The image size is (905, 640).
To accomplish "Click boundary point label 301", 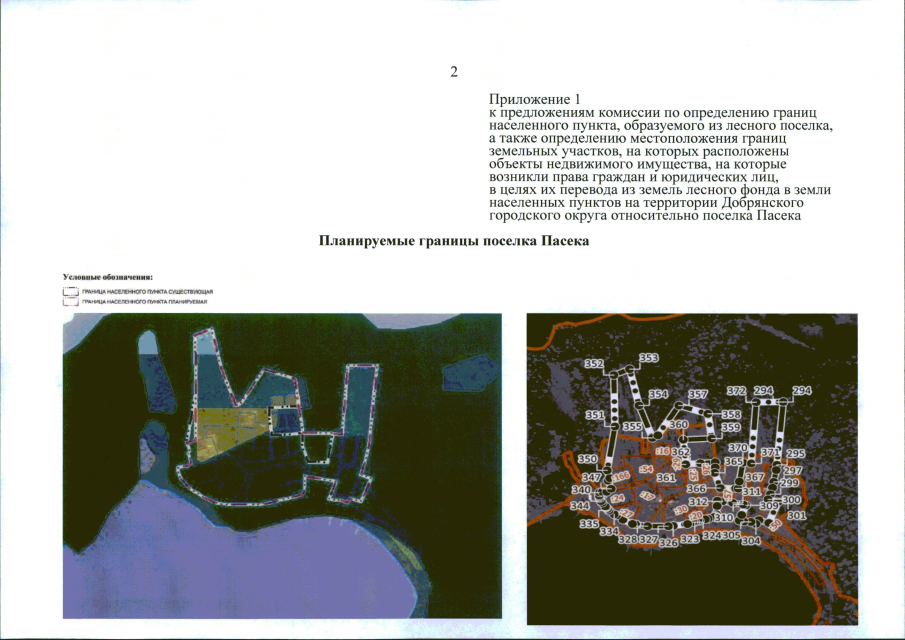I will click(x=796, y=515).
